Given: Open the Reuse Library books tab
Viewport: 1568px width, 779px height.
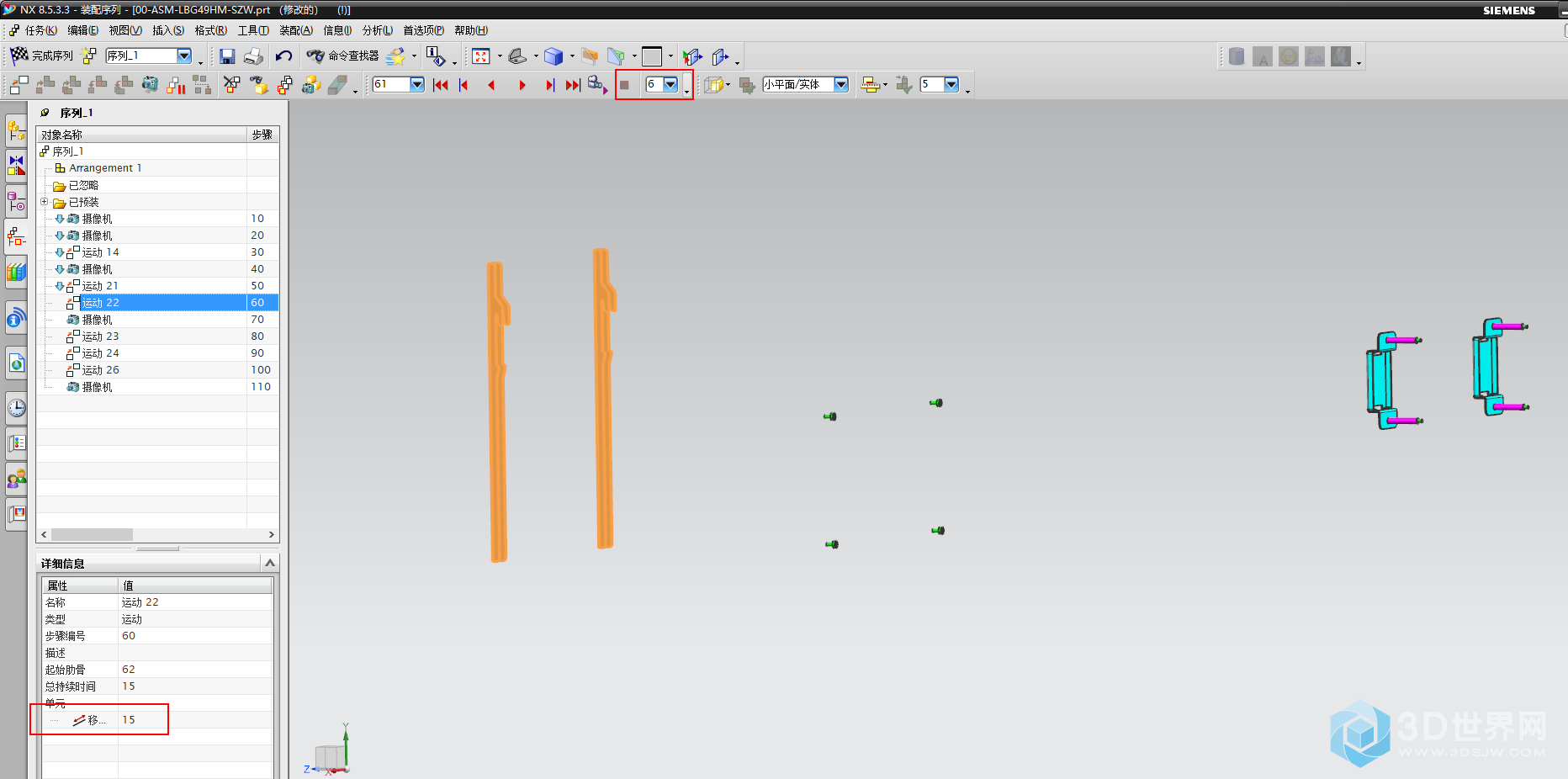Looking at the screenshot, I should coord(16,272).
